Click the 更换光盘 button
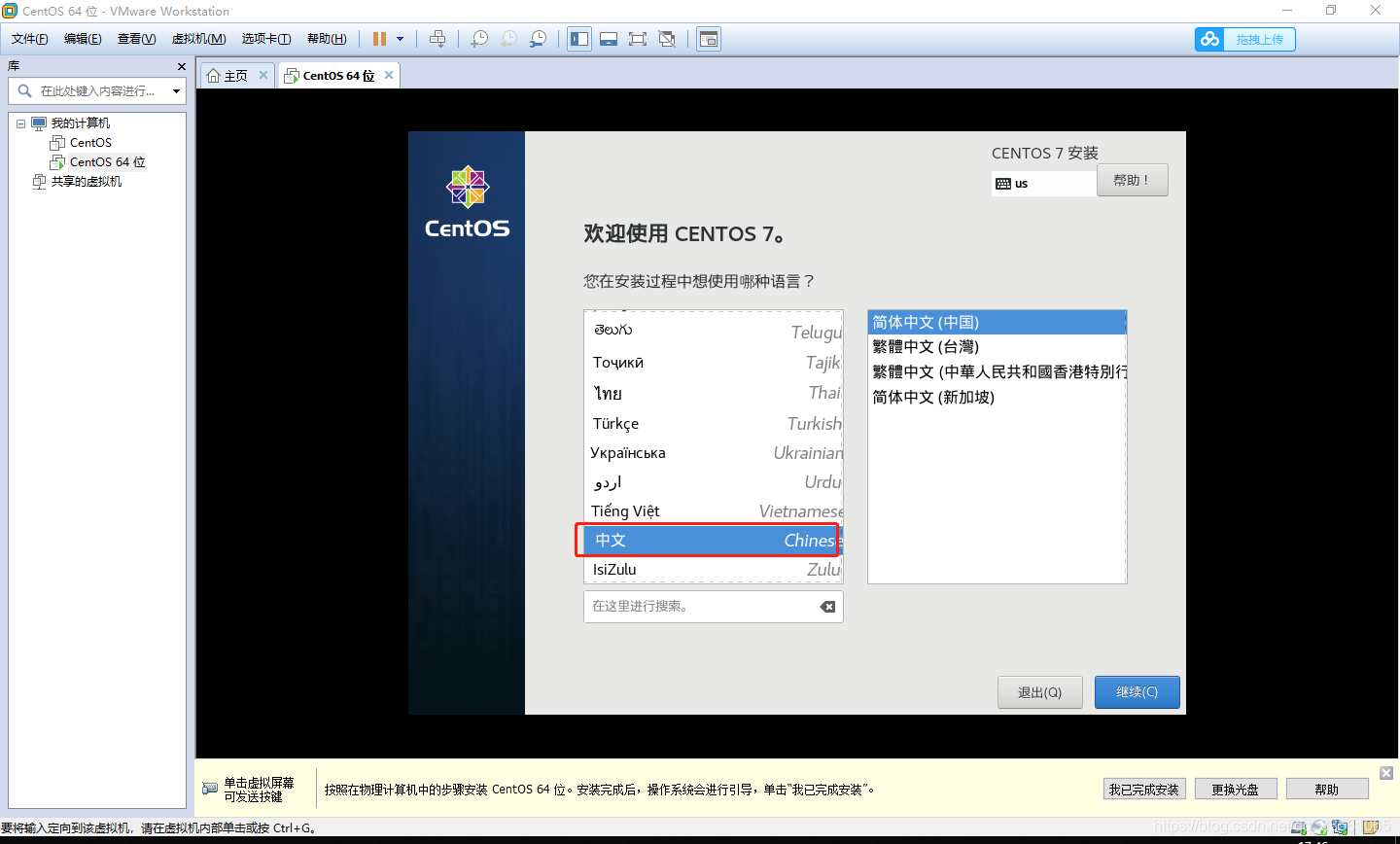This screenshot has height=844, width=1400. (1235, 790)
